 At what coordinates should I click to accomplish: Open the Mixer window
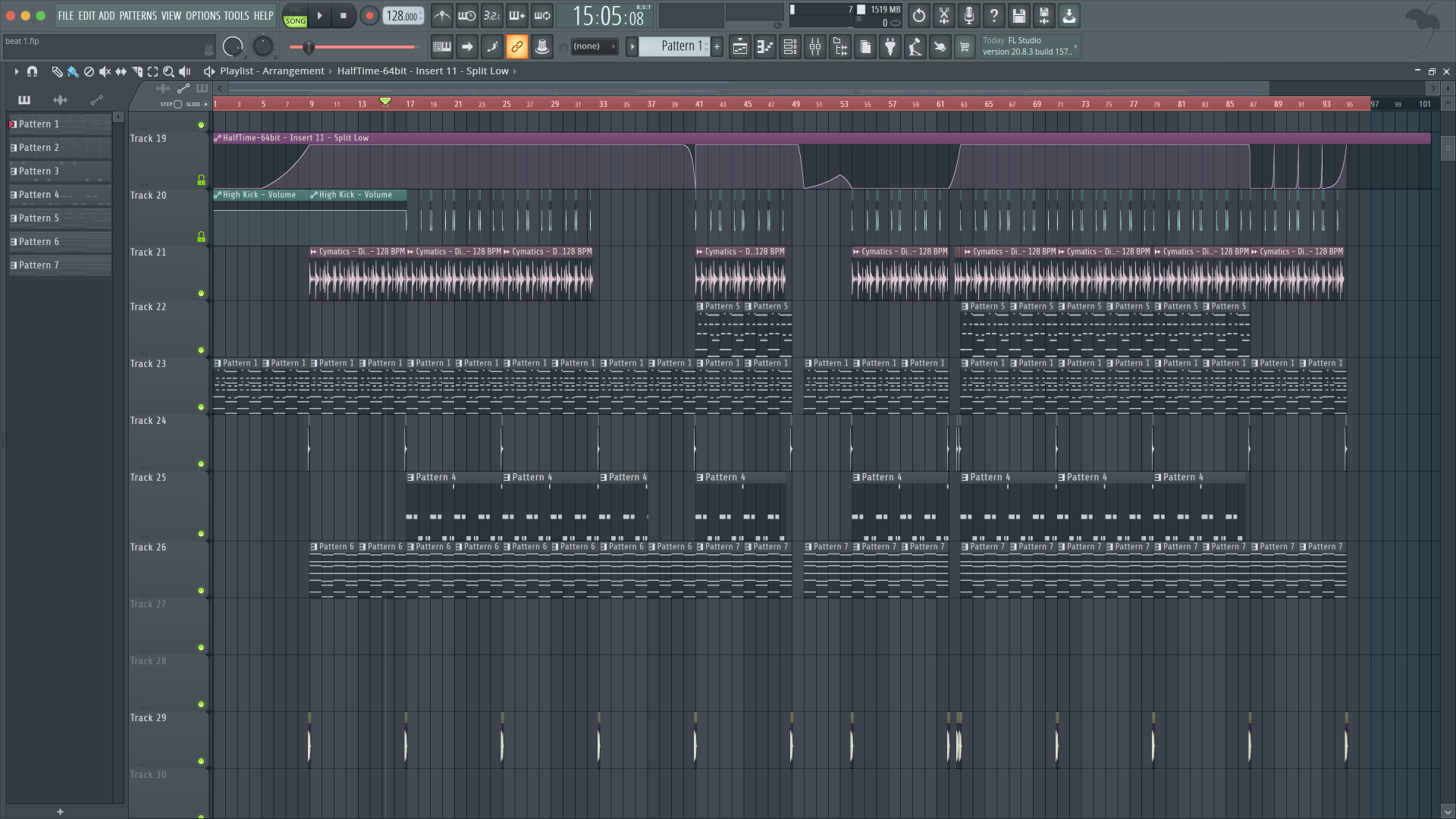coord(815,47)
